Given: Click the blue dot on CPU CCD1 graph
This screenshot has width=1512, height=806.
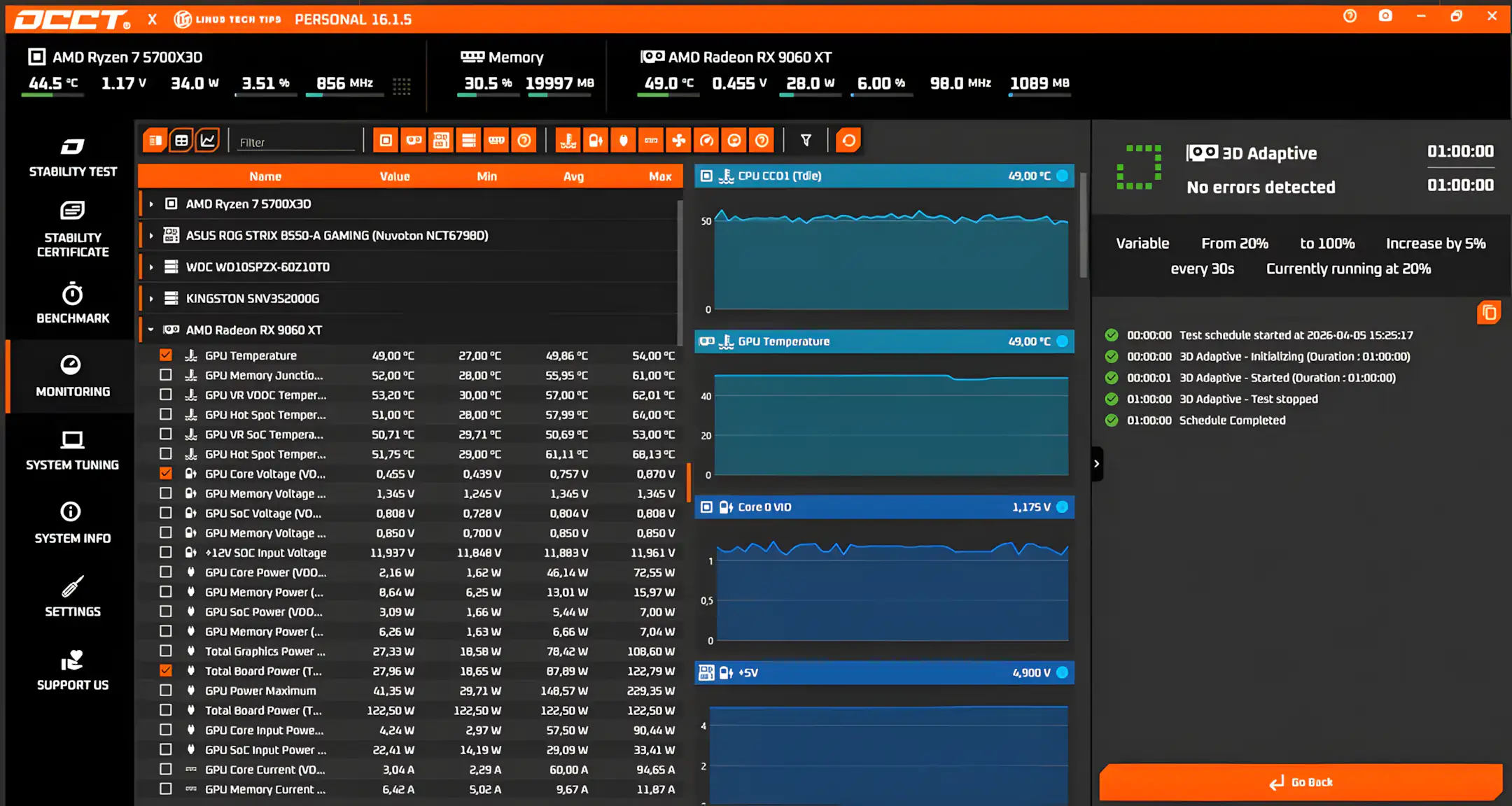Looking at the screenshot, I should 1063,176.
